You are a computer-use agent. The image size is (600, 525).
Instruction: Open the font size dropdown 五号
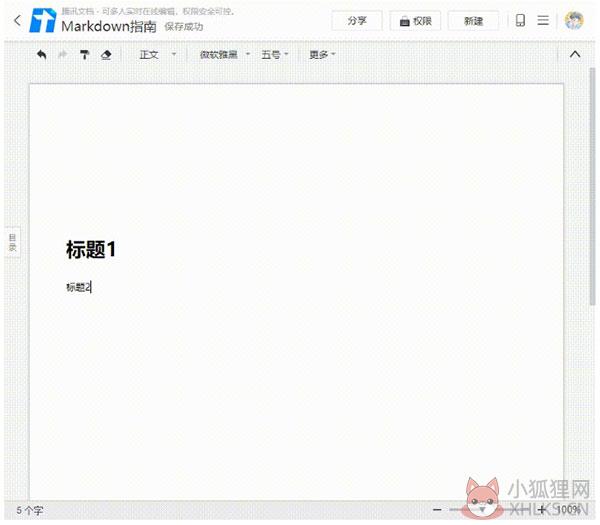pos(274,54)
